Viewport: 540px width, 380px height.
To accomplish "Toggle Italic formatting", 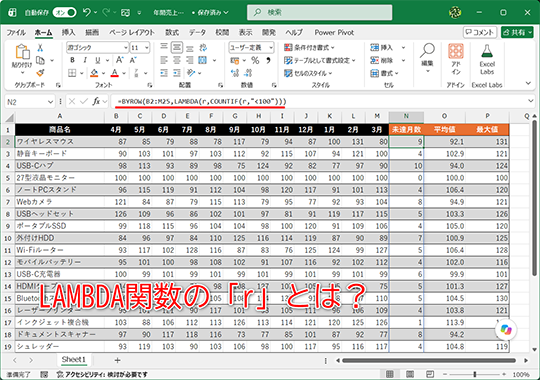I will pyautogui.click(x=85, y=60).
